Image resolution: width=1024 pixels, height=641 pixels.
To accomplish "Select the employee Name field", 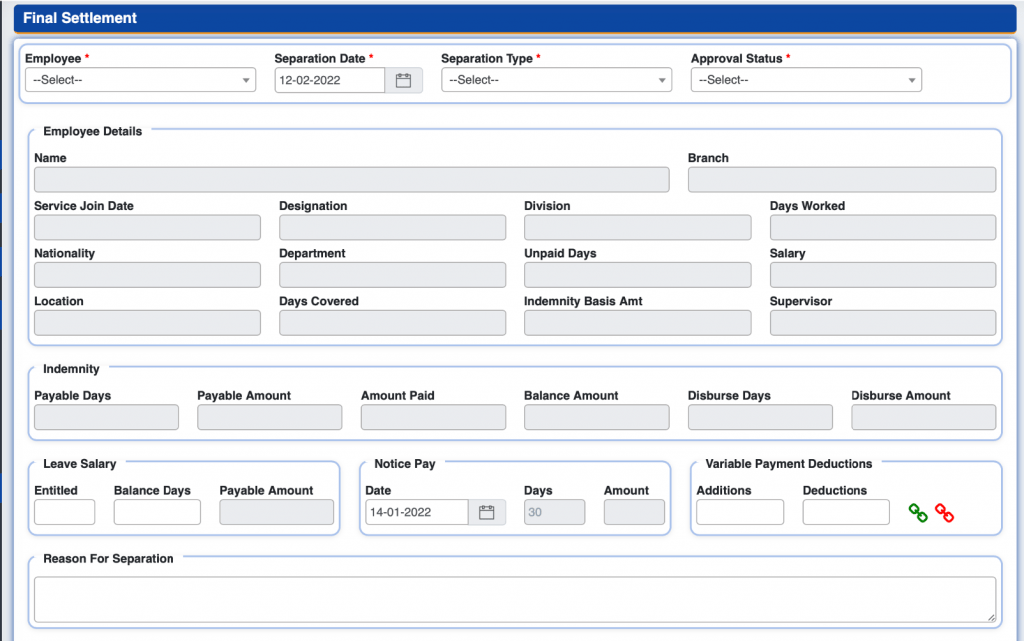I will click(351, 179).
